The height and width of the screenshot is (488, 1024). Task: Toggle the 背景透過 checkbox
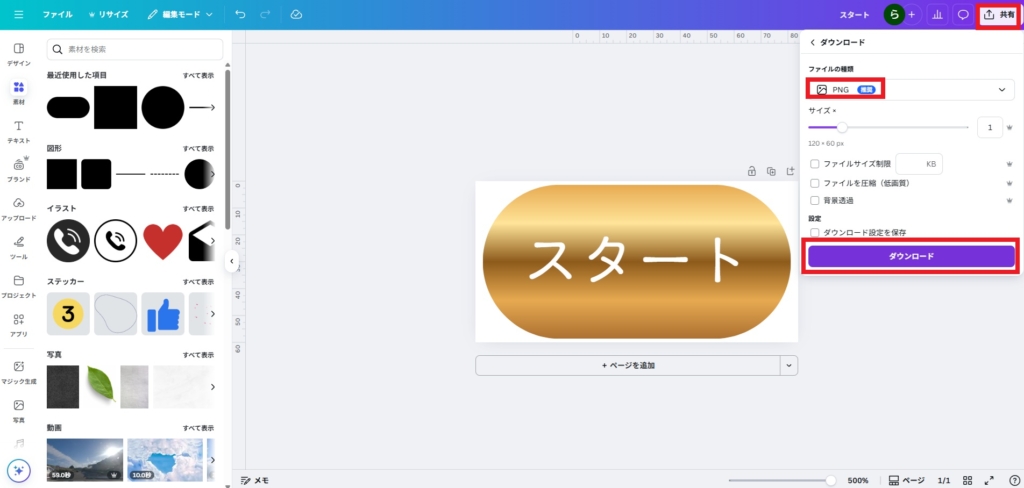(x=815, y=201)
